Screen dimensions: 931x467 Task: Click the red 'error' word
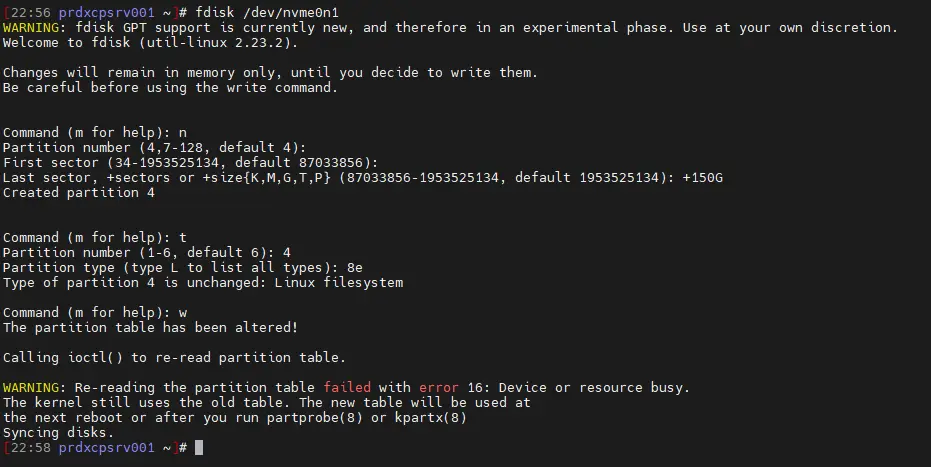pos(439,388)
